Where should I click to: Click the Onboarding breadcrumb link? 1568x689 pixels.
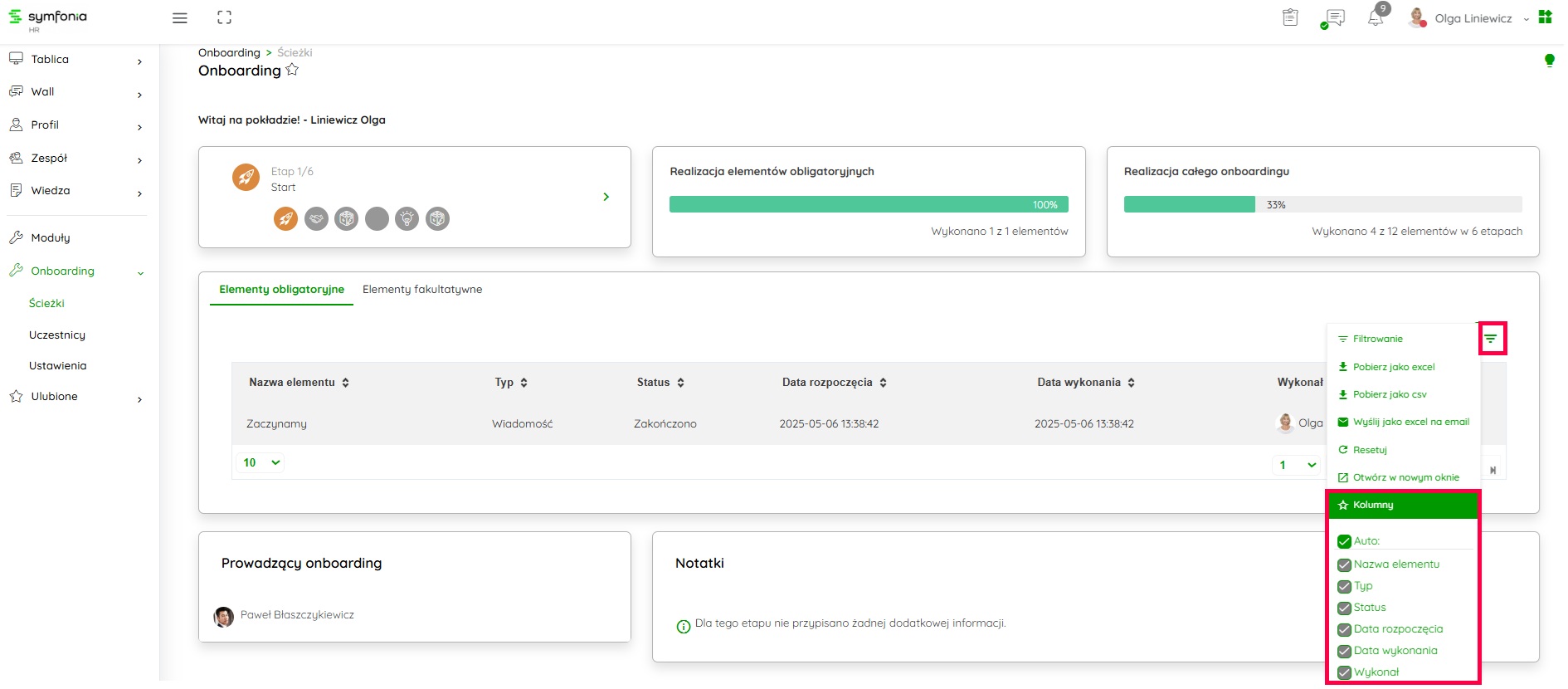[x=229, y=53]
